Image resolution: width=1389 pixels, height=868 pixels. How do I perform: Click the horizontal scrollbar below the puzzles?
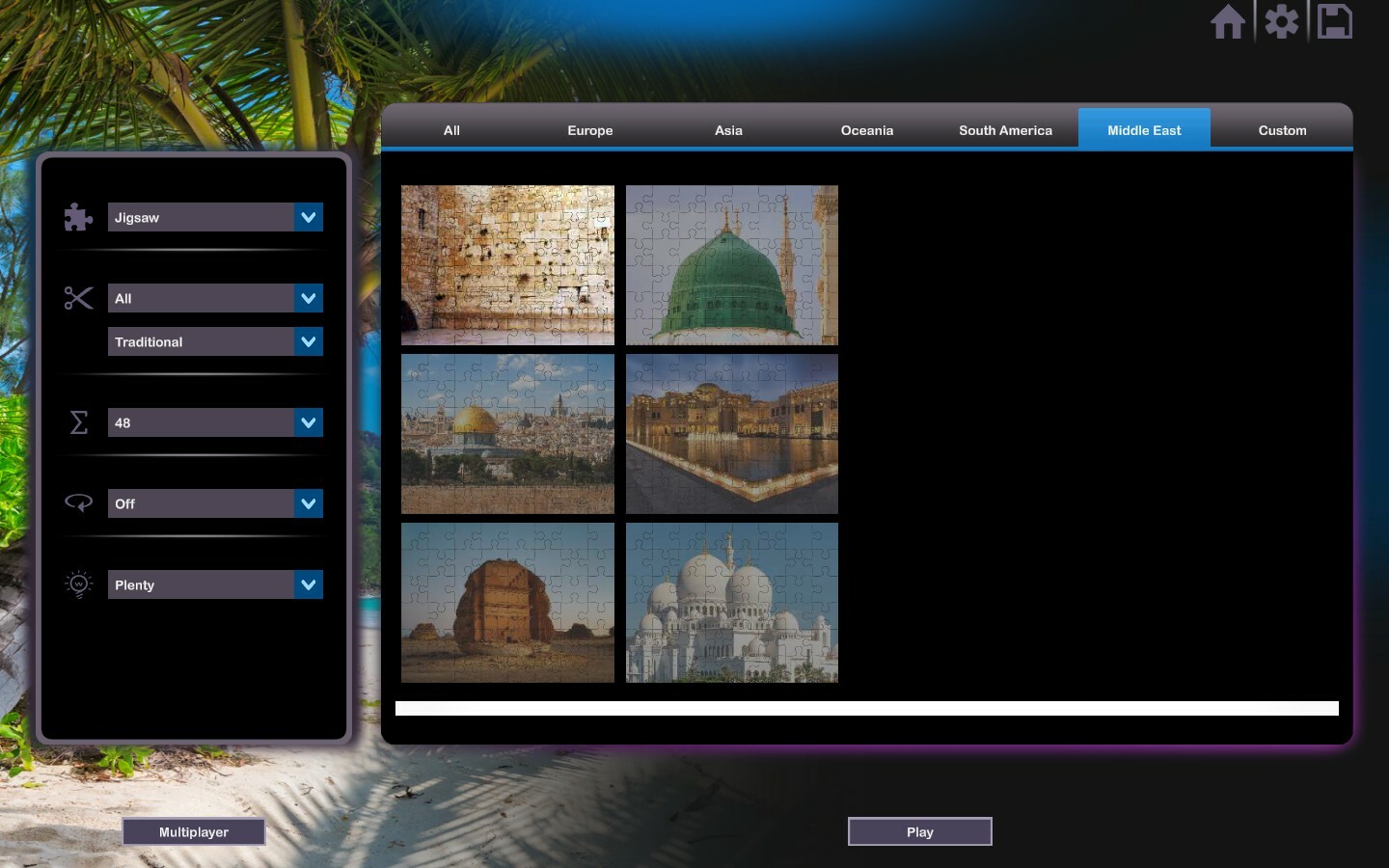[x=866, y=708]
